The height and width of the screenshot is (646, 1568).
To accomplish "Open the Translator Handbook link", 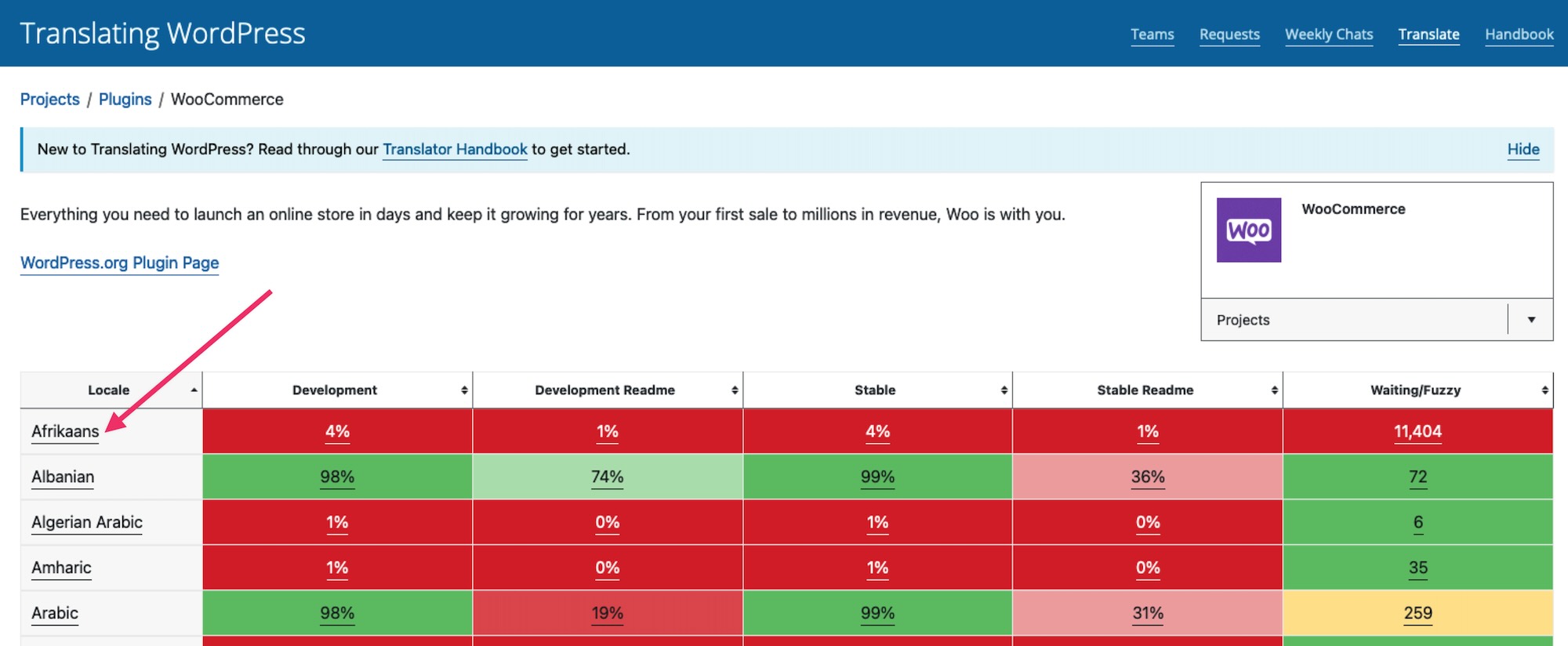I will 455,149.
